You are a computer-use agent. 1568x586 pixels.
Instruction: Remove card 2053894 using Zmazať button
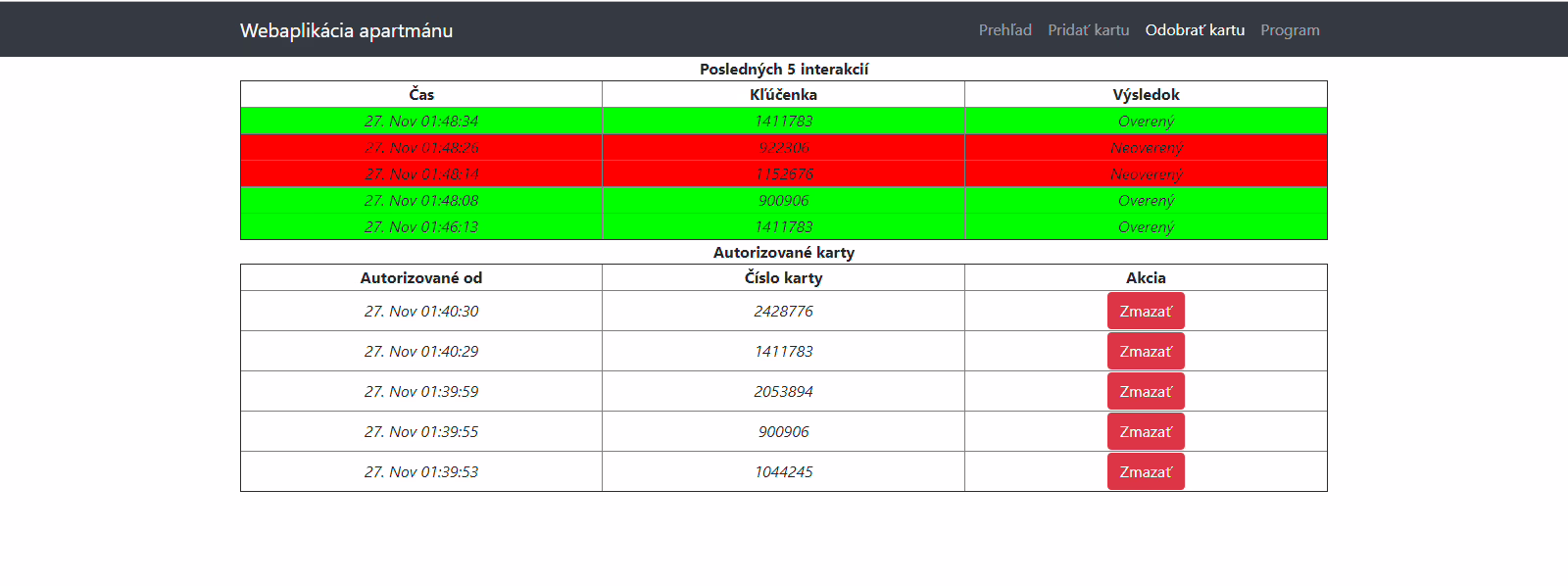[1146, 392]
